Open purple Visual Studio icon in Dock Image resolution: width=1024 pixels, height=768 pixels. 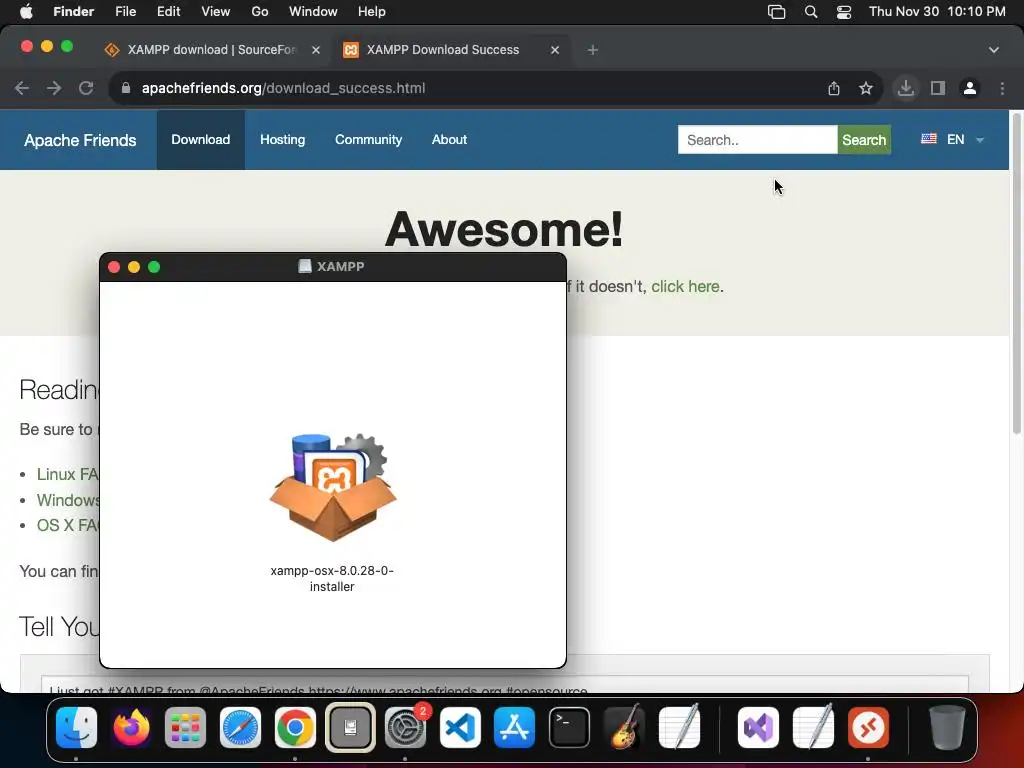click(x=758, y=728)
